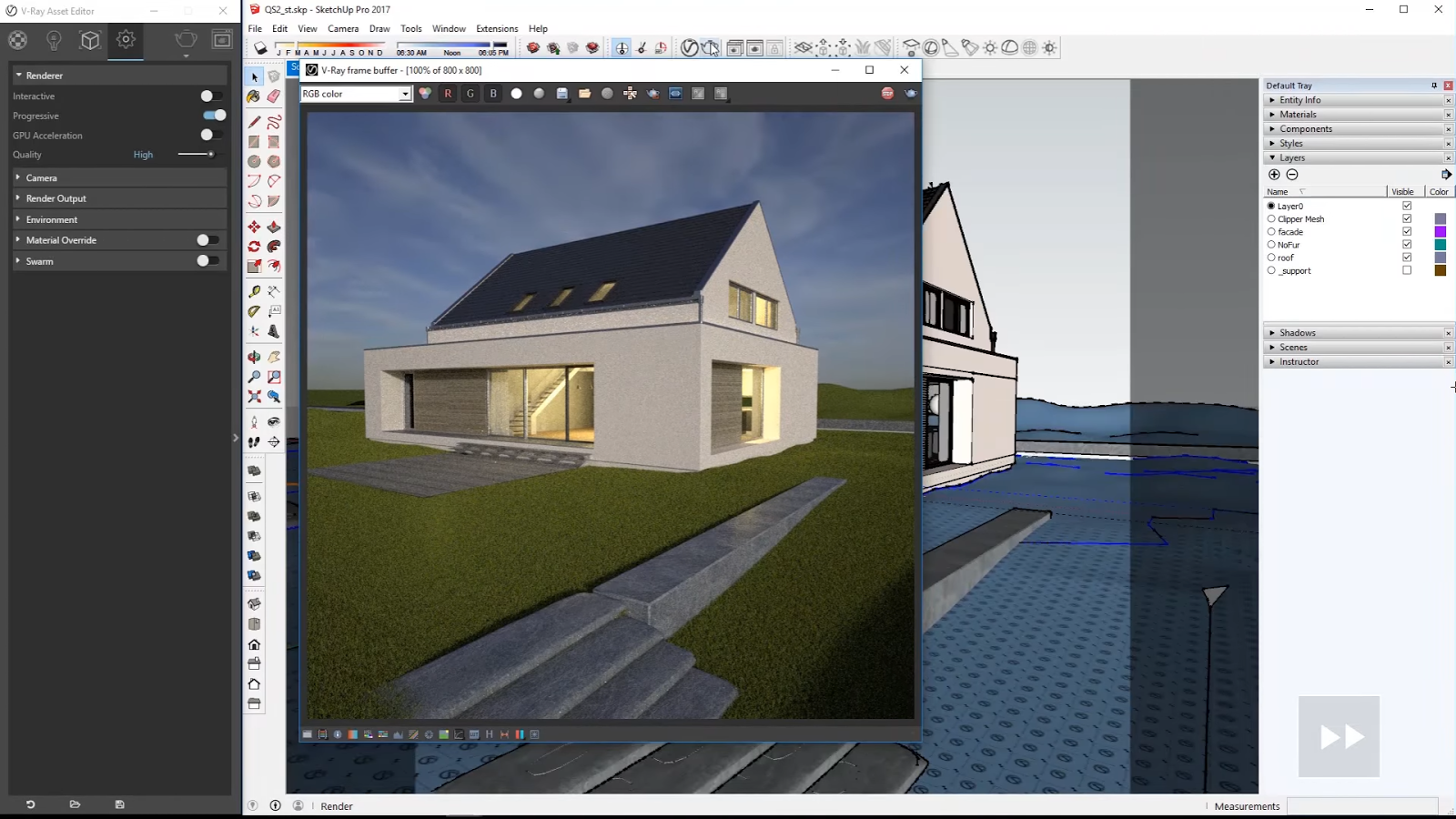The height and width of the screenshot is (819, 1456).
Task: Activate the Pan hand tool
Action: click(x=274, y=357)
